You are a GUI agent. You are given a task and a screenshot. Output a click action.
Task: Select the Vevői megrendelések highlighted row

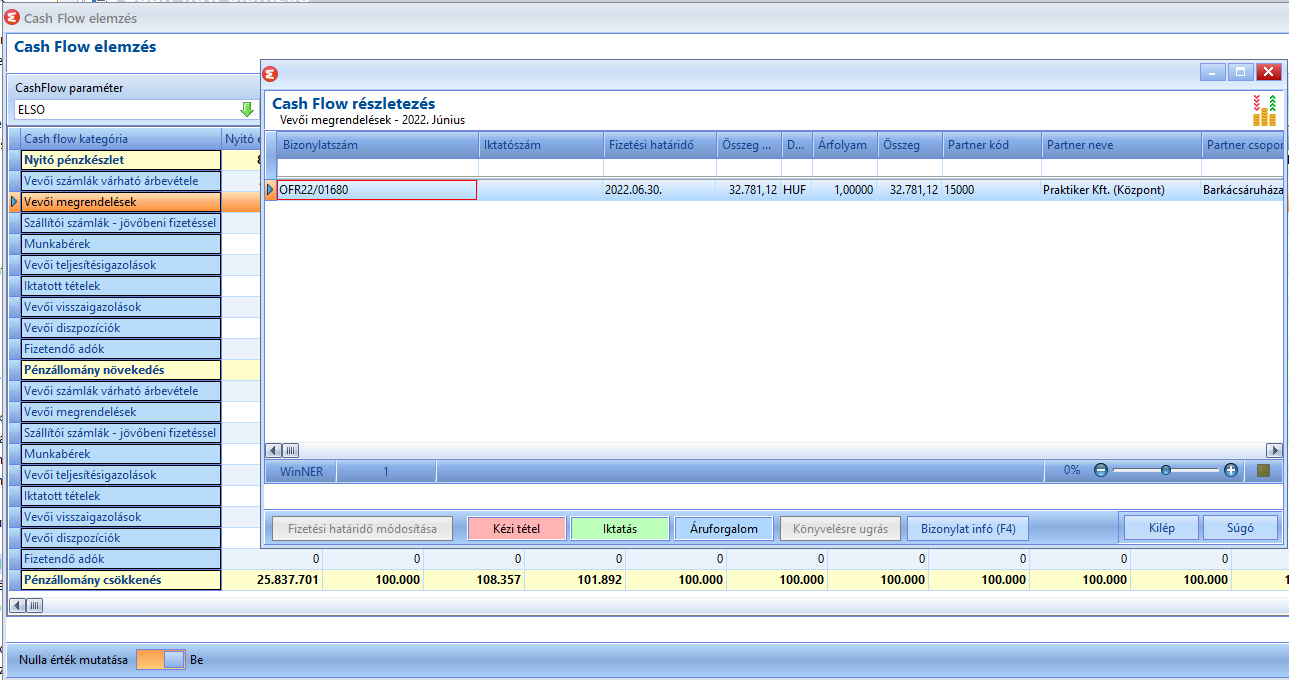pyautogui.click(x=120, y=202)
